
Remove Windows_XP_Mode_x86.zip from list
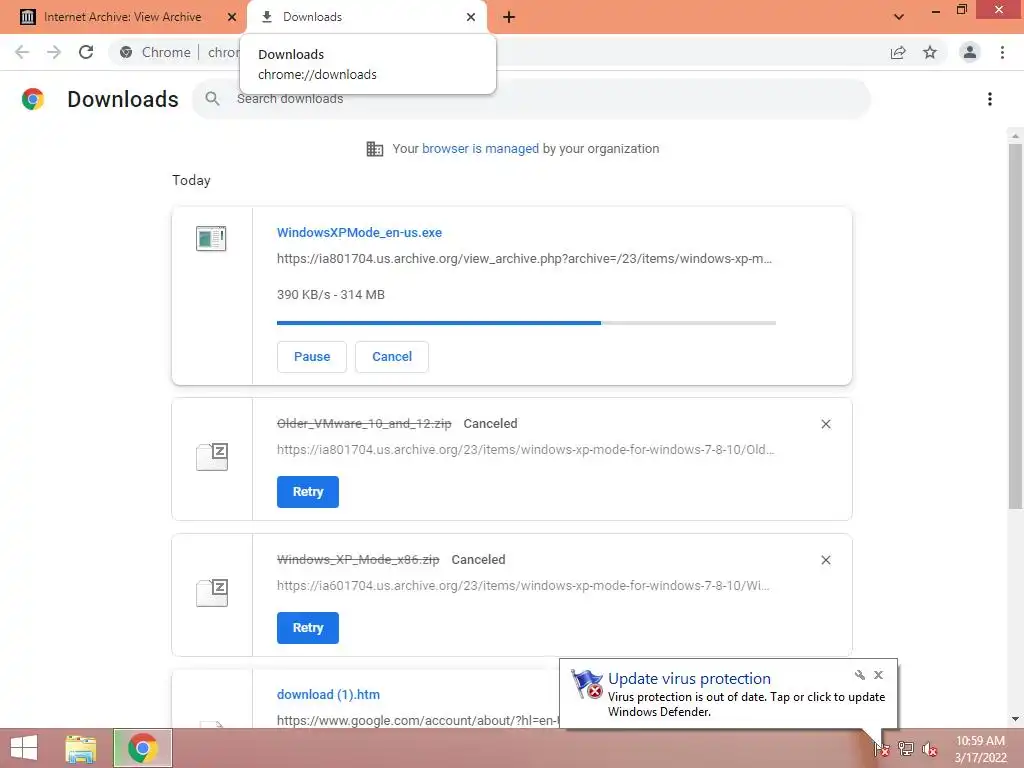(825, 560)
